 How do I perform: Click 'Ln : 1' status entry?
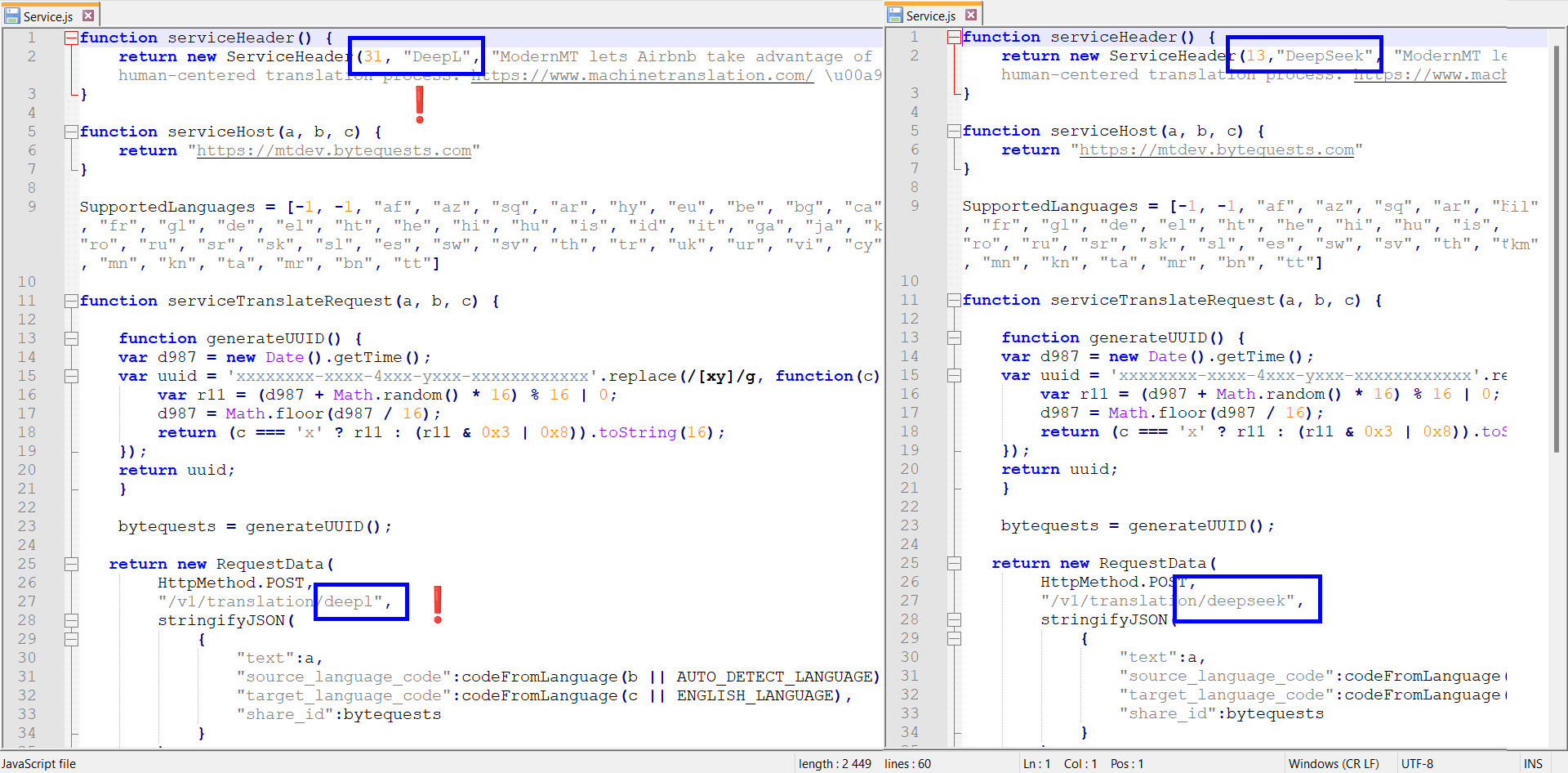coord(1036,763)
